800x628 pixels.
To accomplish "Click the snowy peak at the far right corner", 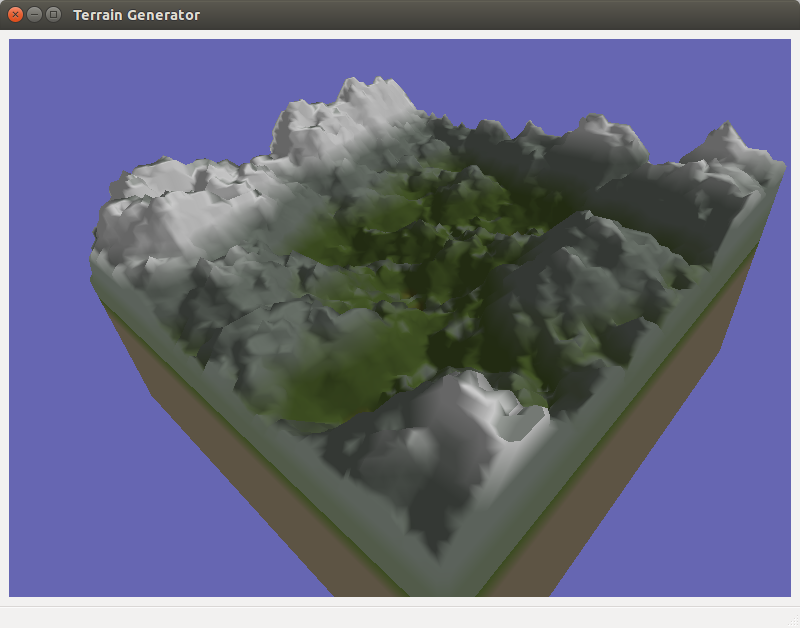I will click(730, 145).
